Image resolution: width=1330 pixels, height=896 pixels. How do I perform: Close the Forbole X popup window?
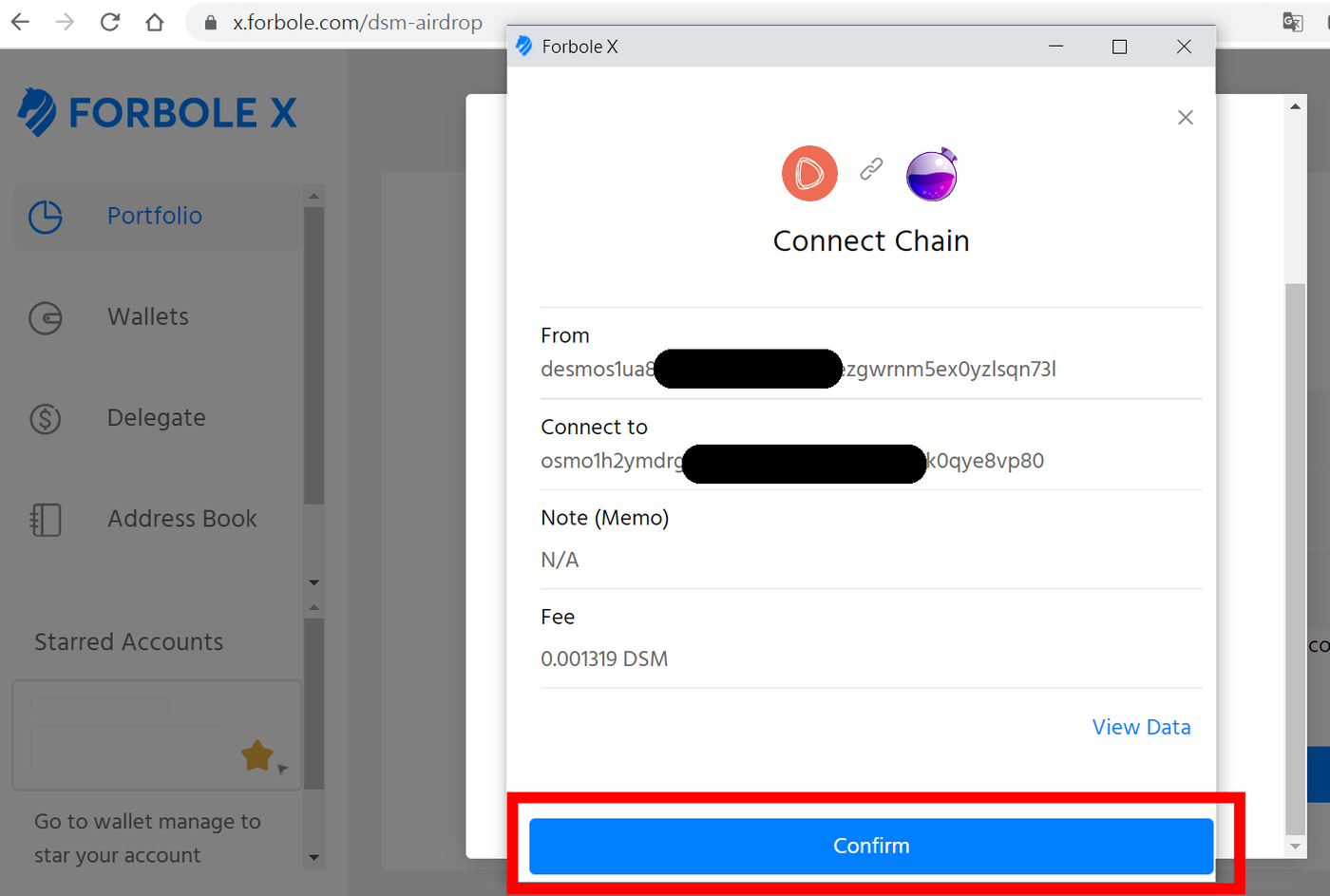(1184, 47)
